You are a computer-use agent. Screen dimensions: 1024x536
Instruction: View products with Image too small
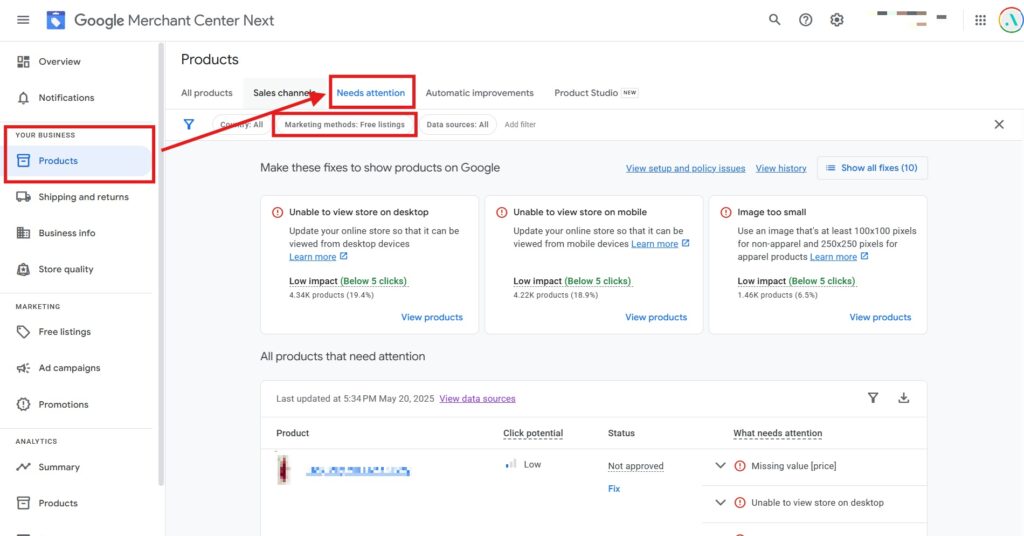point(880,317)
